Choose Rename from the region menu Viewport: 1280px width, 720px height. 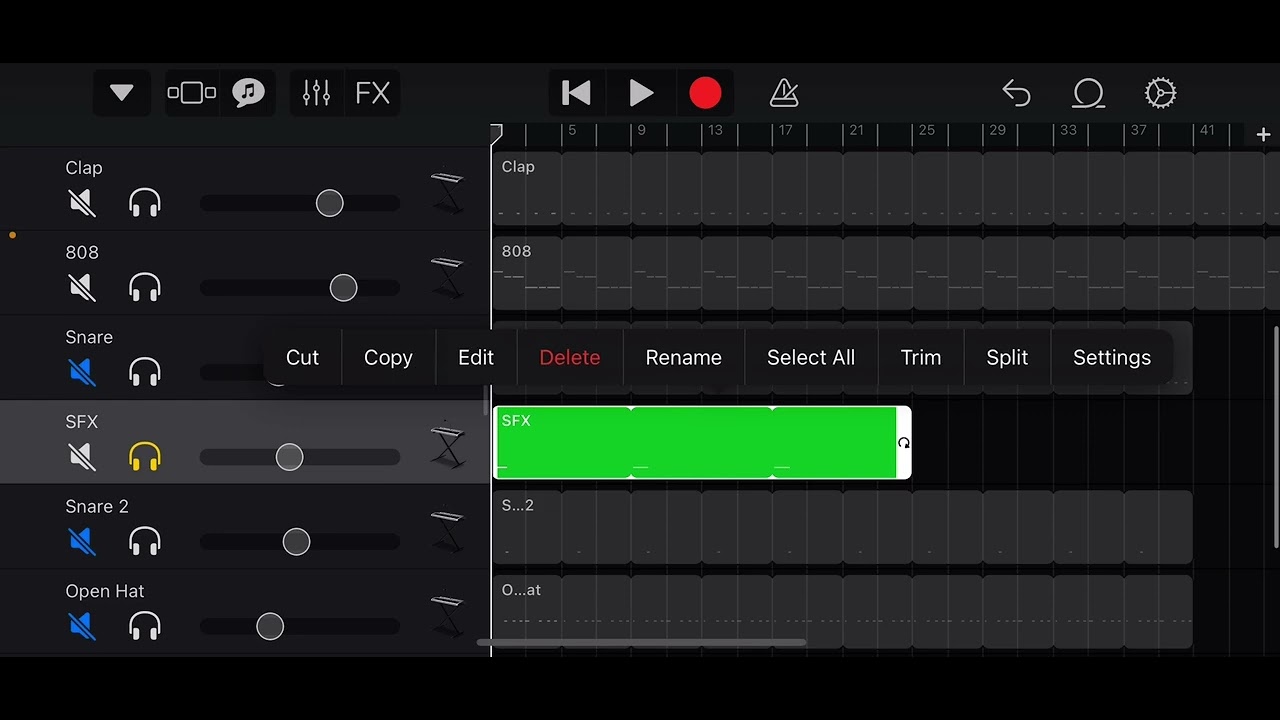pyautogui.click(x=684, y=357)
